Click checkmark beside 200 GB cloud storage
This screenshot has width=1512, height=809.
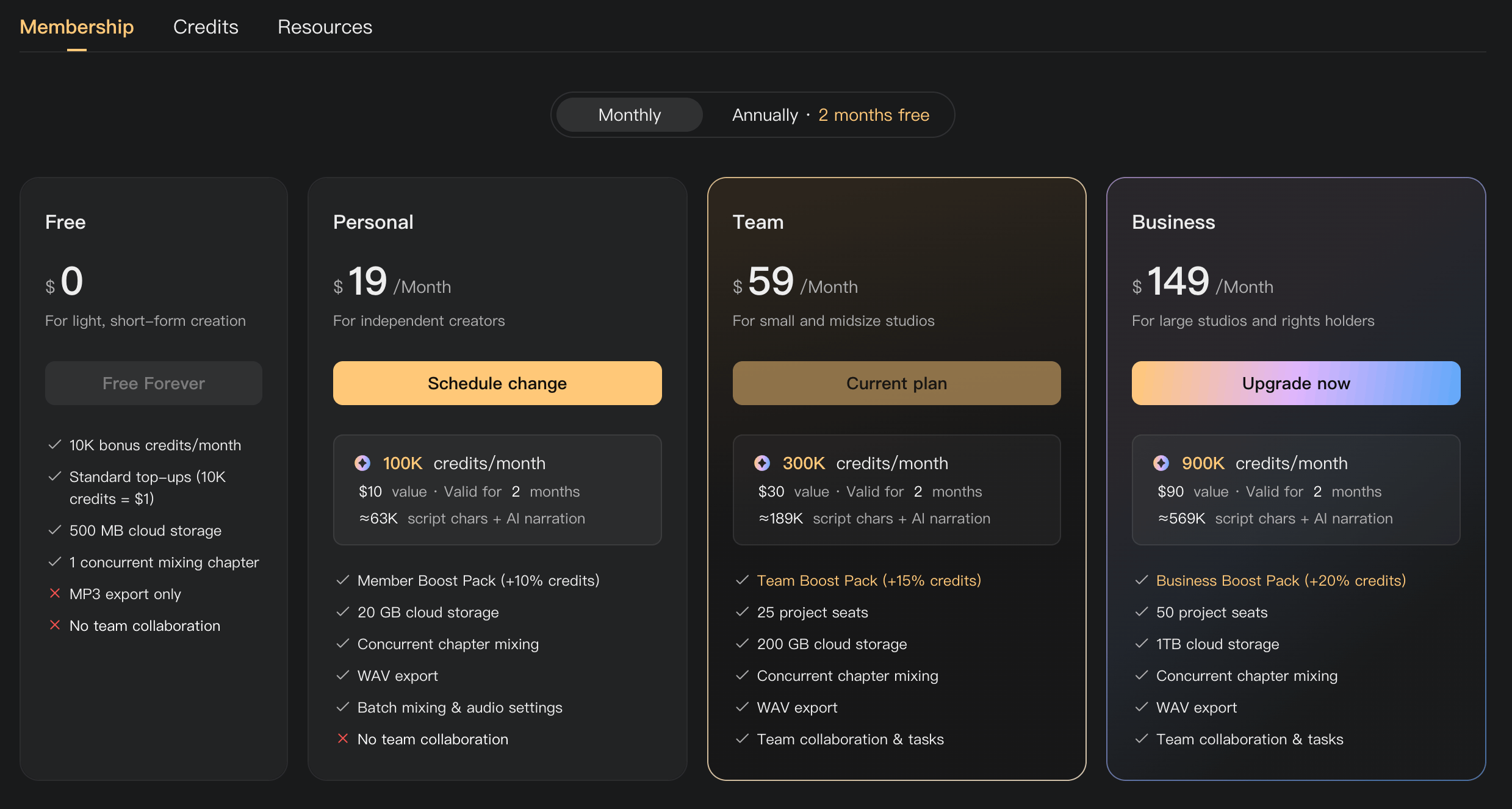tap(742, 643)
